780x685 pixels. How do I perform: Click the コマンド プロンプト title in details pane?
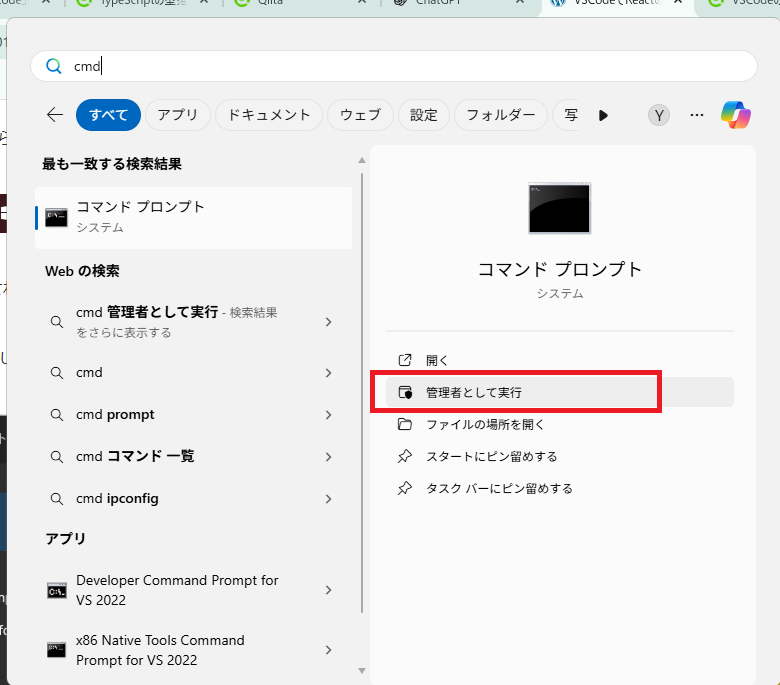[560, 269]
